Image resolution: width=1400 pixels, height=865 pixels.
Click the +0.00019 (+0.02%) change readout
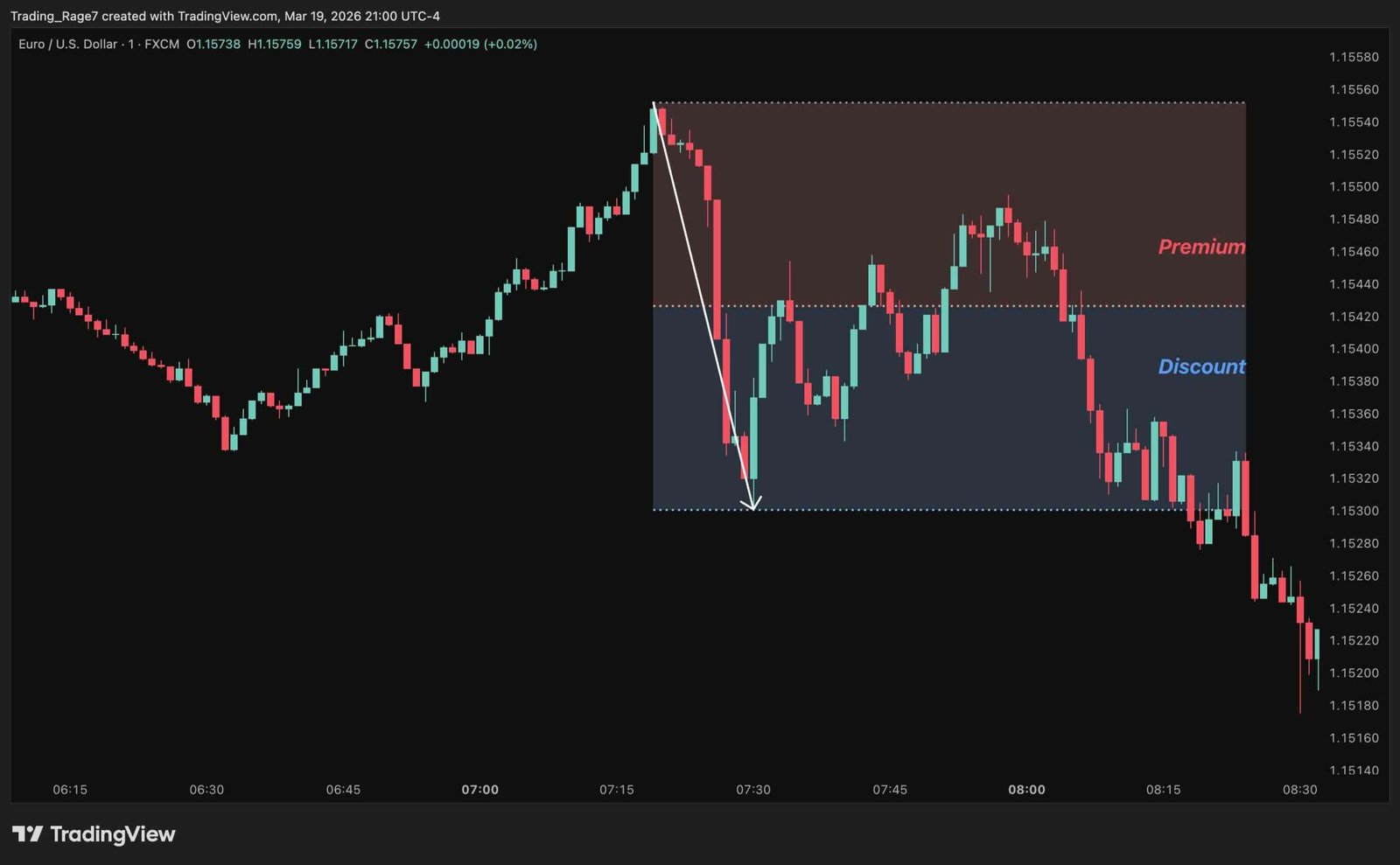coord(480,44)
